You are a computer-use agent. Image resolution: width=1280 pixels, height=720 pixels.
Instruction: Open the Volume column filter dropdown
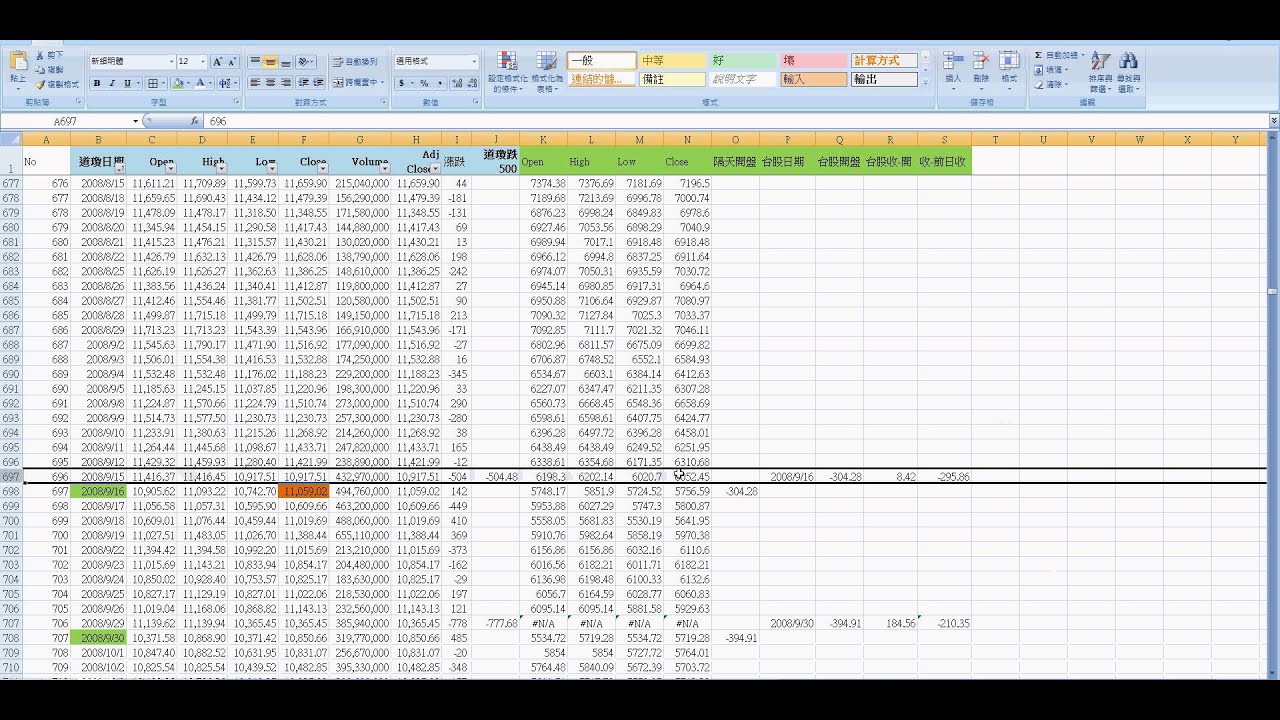(x=385, y=168)
